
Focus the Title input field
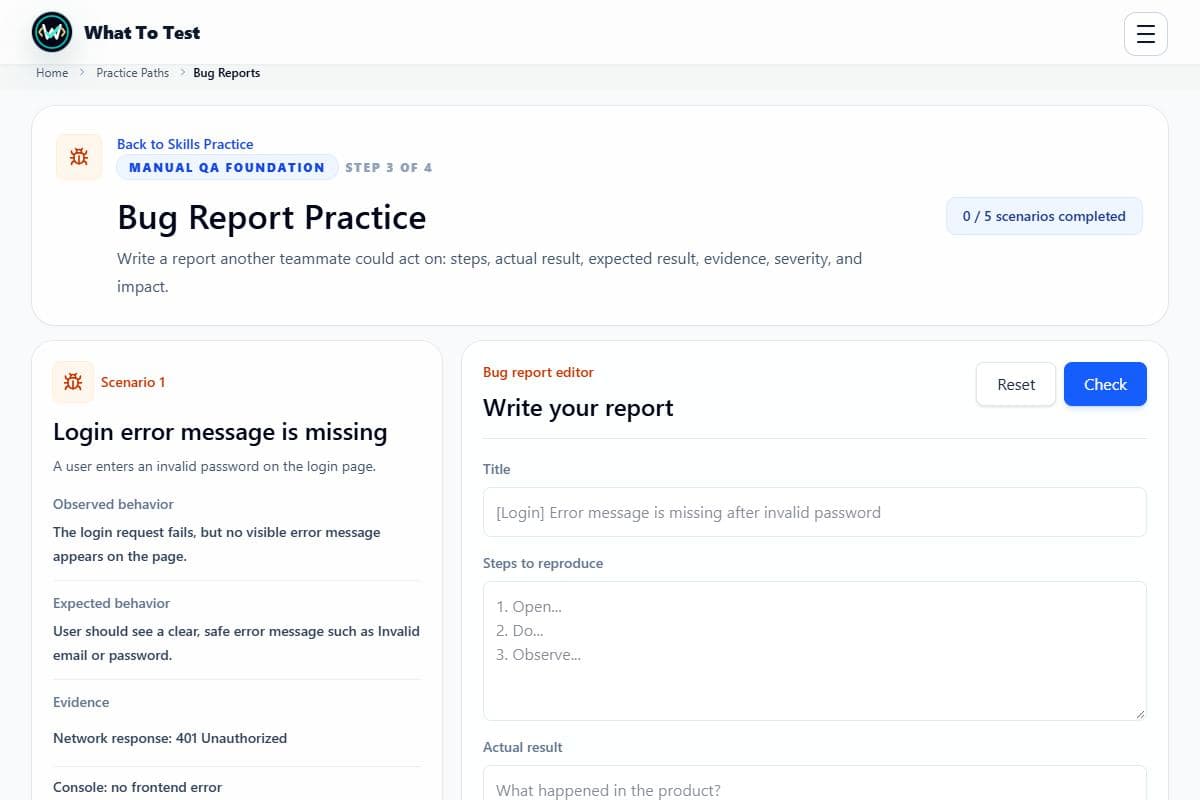[815, 512]
